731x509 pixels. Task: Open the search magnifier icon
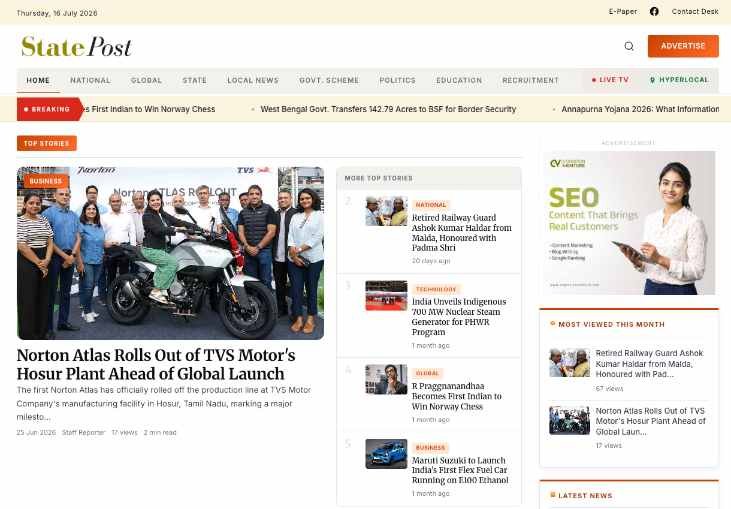pyautogui.click(x=629, y=46)
